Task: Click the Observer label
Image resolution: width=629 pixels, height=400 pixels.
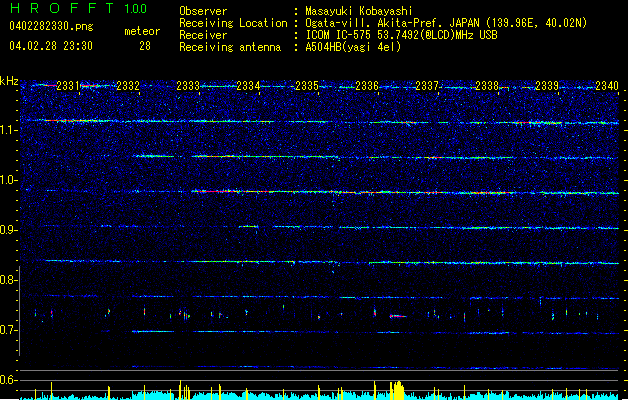Action: [203, 11]
